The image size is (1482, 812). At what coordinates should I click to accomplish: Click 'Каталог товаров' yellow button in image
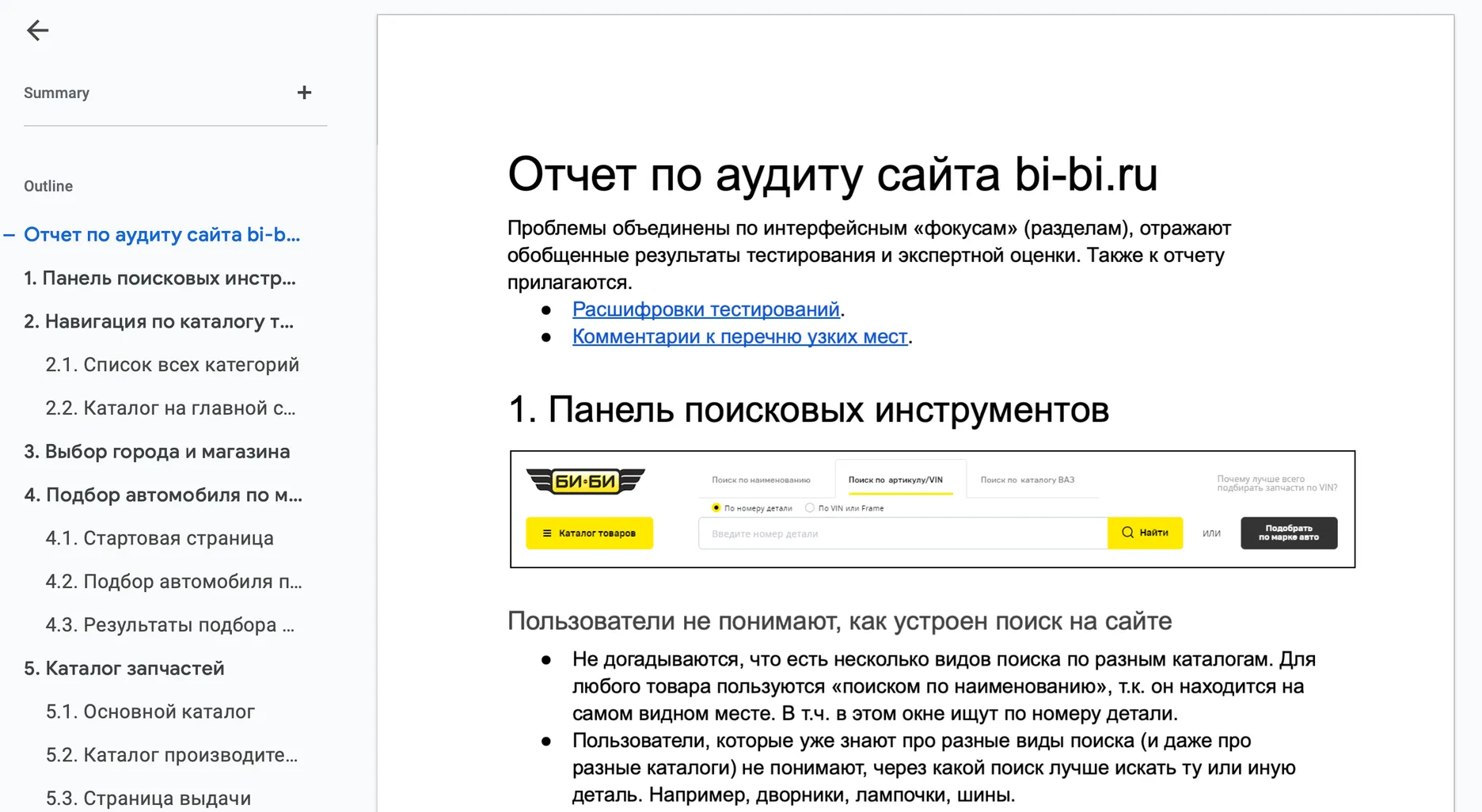point(590,533)
